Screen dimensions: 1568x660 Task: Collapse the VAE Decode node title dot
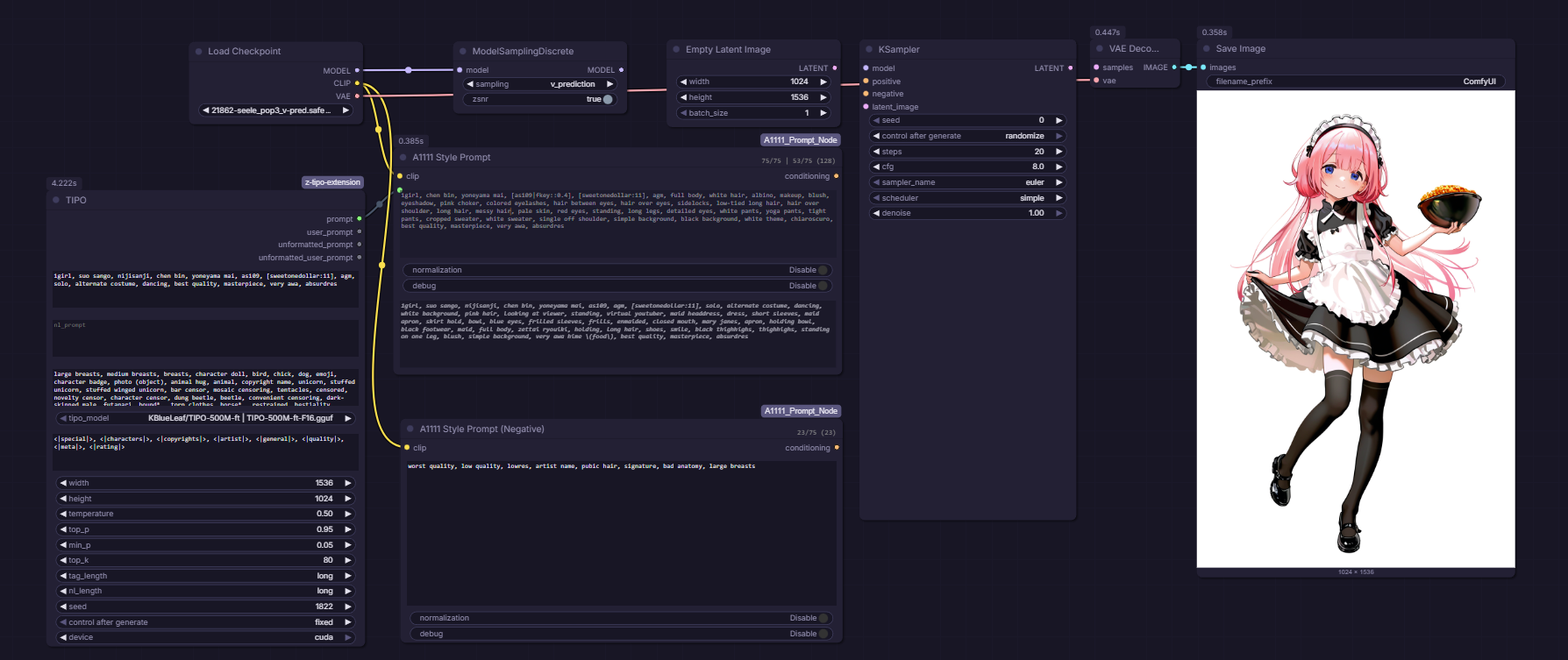click(1100, 49)
